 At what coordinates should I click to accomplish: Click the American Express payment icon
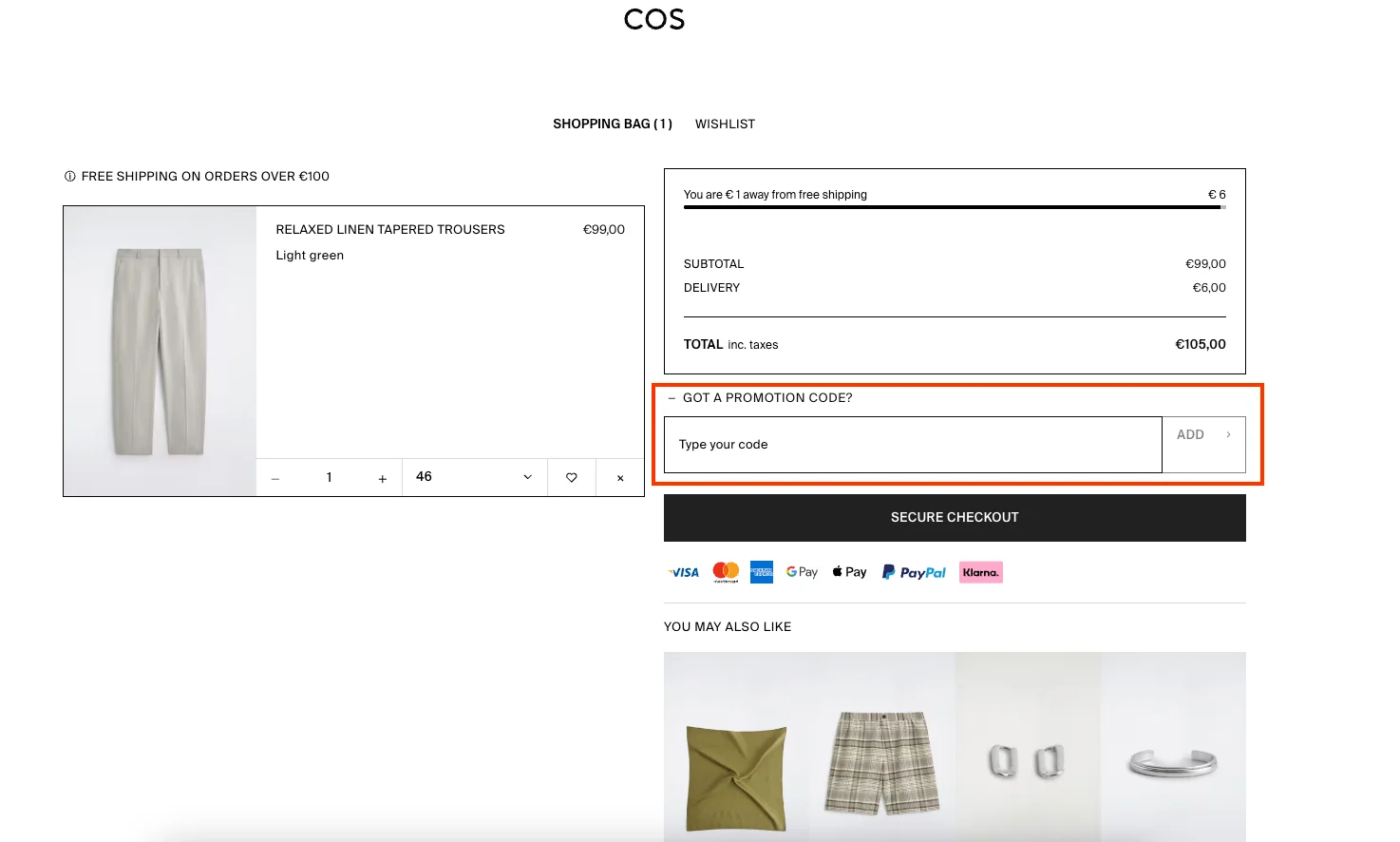pos(762,572)
